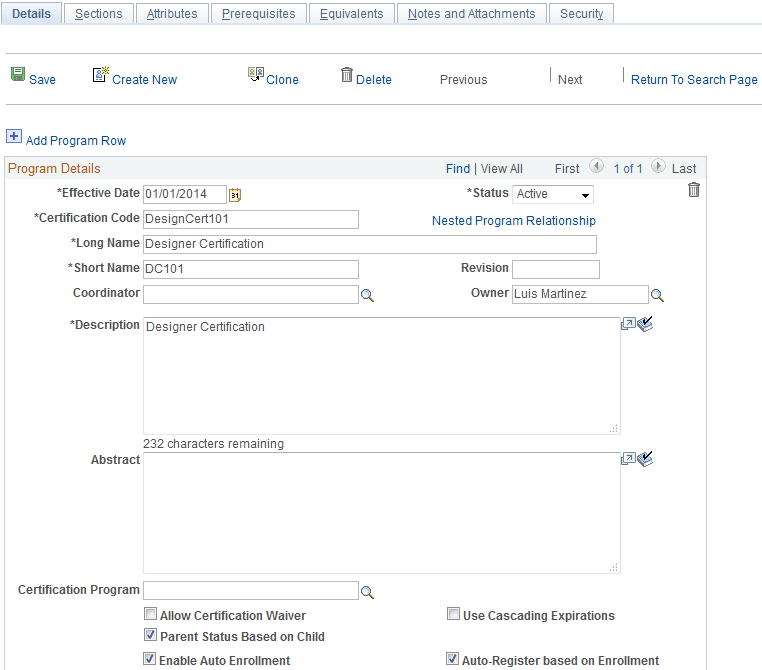Delete the Program Details row with trash icon

(694, 189)
